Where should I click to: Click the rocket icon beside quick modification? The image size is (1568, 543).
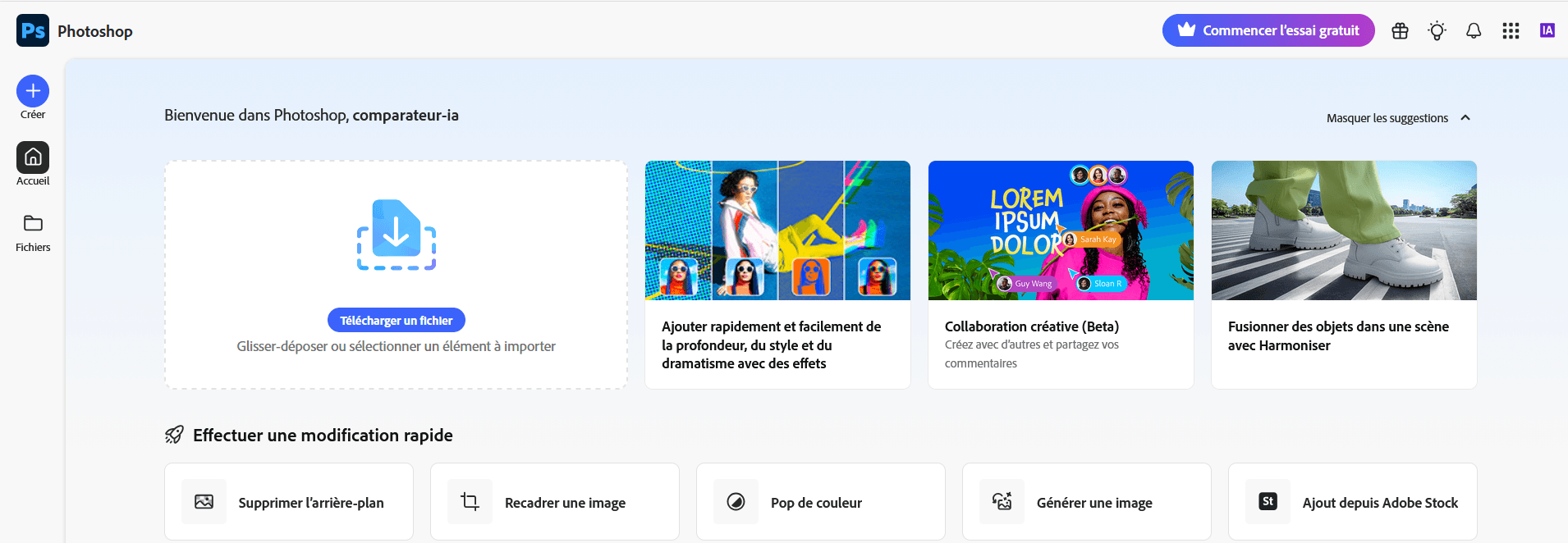click(x=174, y=435)
